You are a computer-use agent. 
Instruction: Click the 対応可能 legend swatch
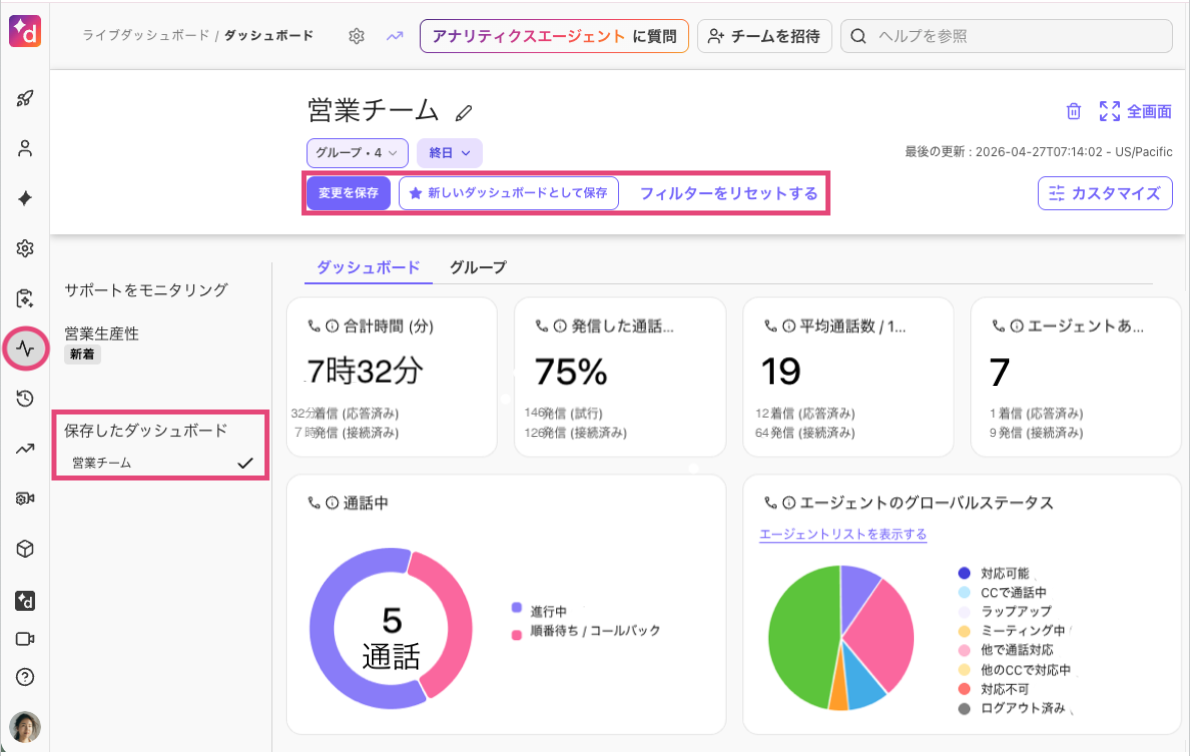(964, 573)
